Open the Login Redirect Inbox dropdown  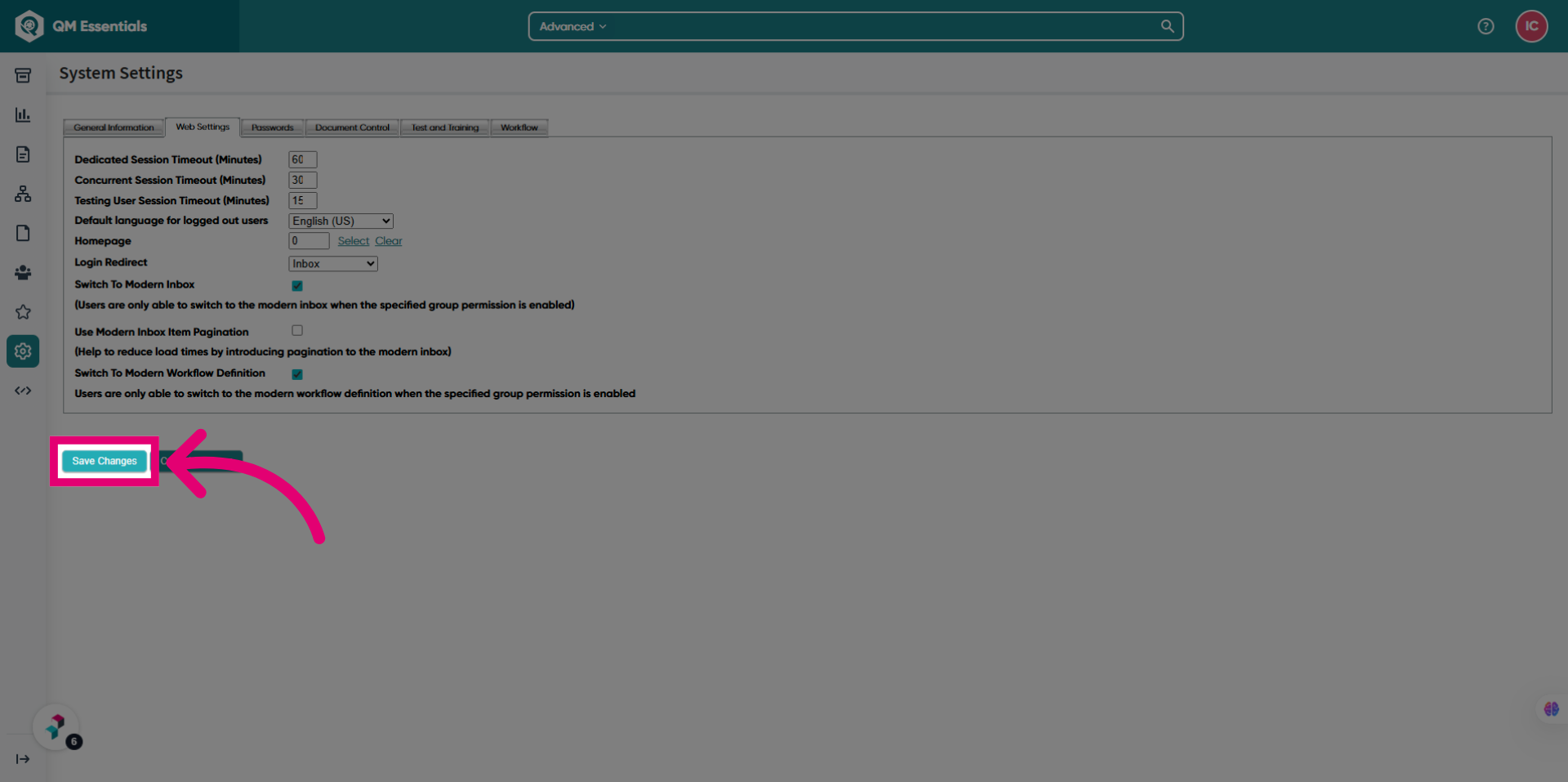333,264
